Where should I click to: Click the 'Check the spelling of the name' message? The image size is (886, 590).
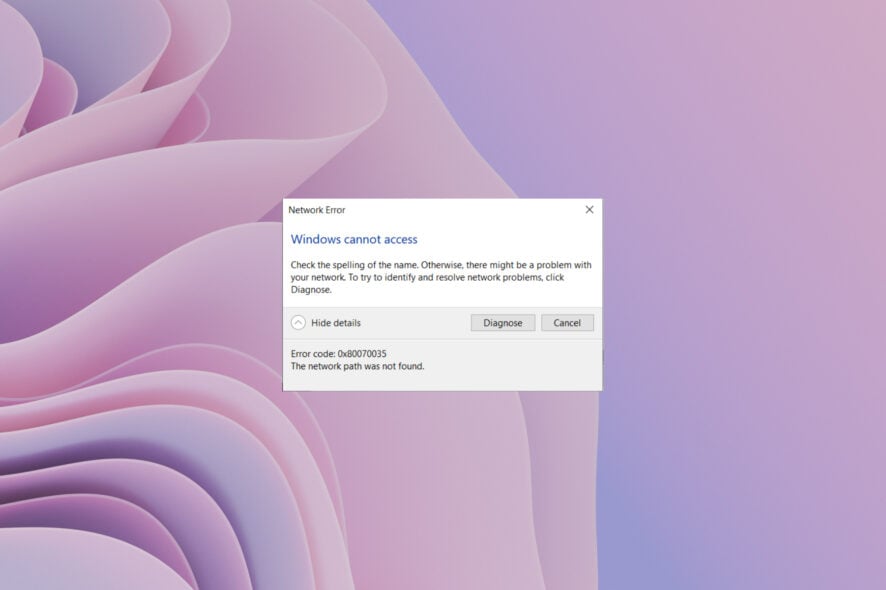tap(441, 277)
